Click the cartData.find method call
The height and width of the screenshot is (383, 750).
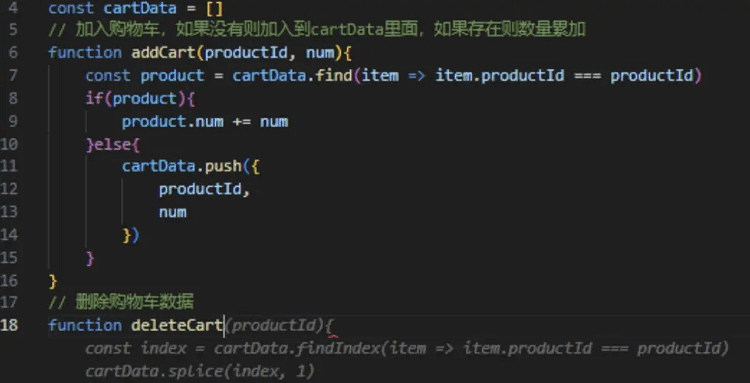[x=292, y=76]
